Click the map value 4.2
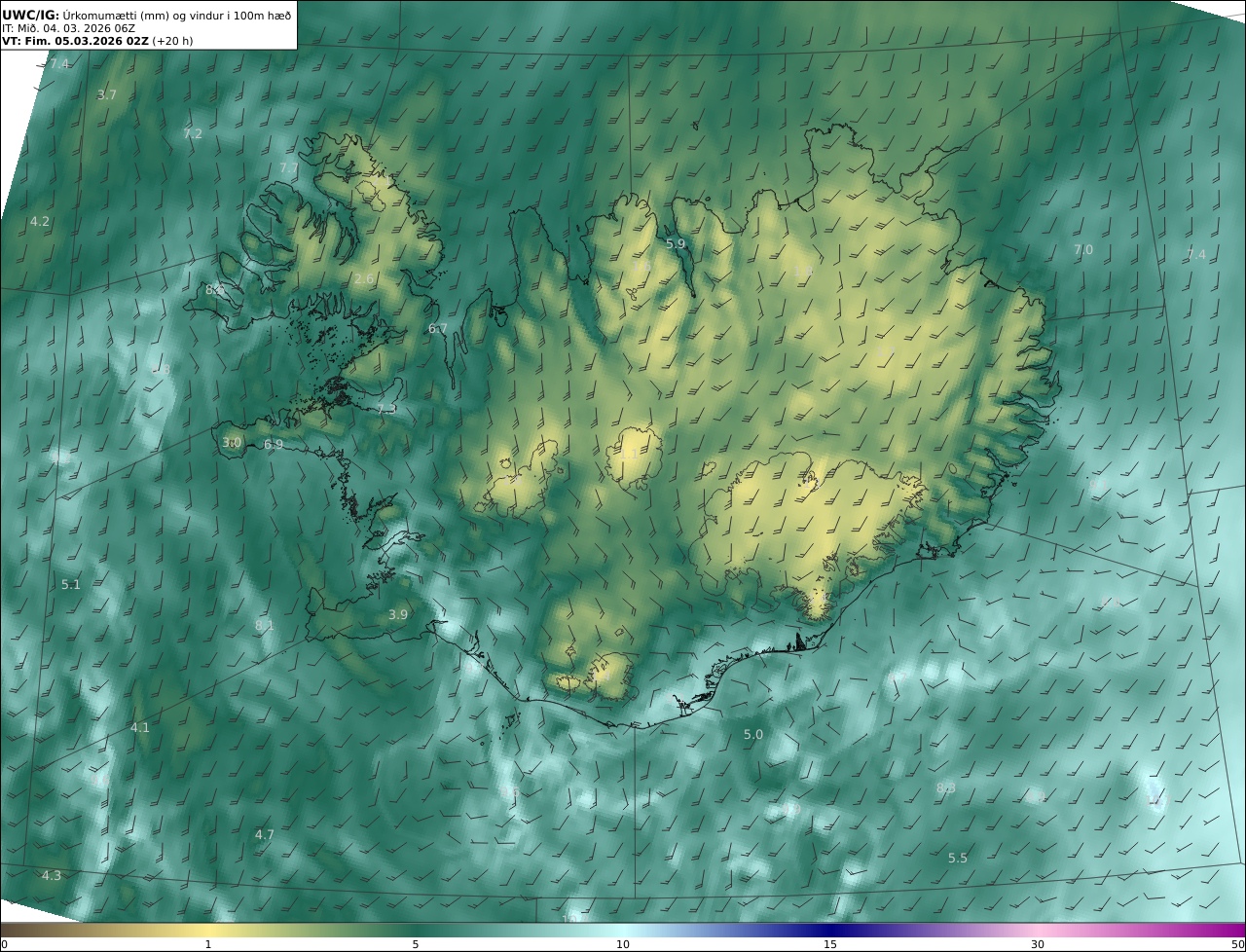Viewport: 1246px width, 952px height. point(40,222)
